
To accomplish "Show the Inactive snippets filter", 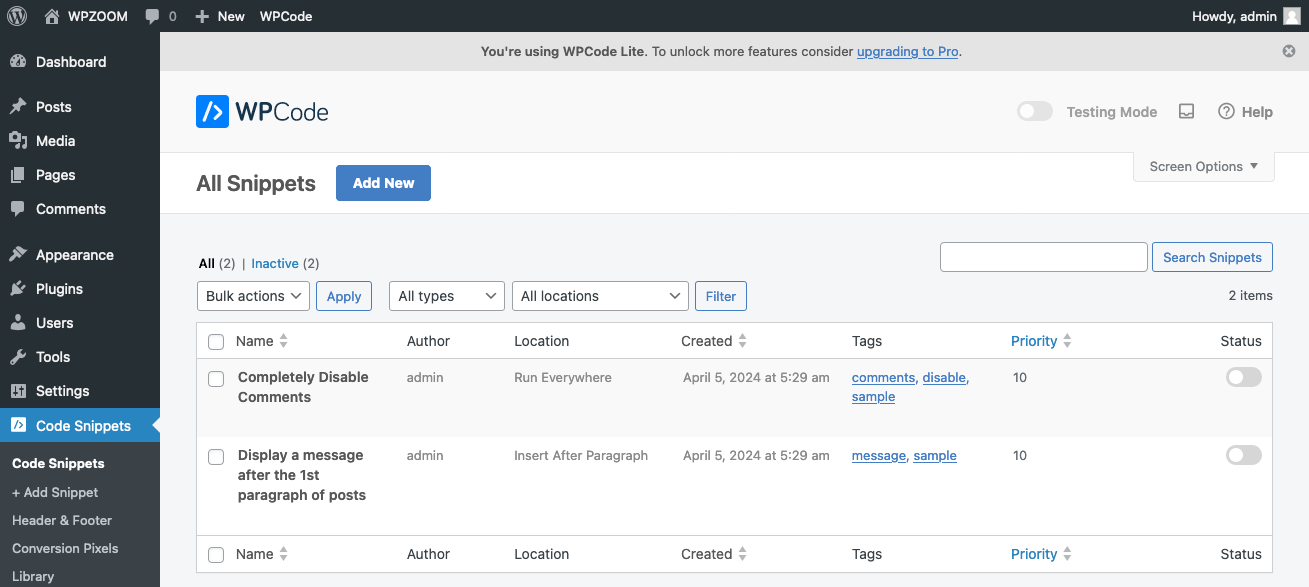I will point(275,264).
